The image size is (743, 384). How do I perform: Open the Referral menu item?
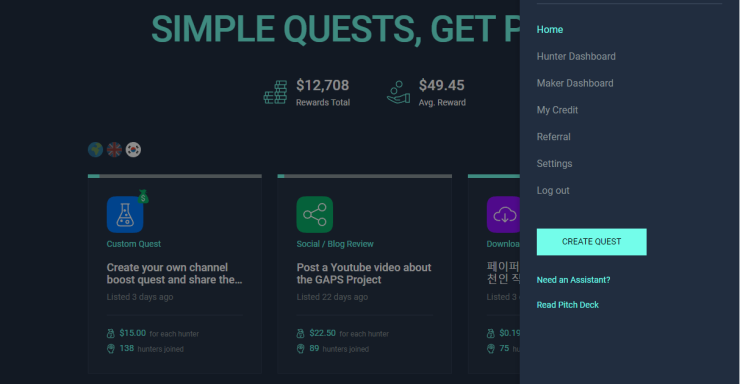[x=553, y=137]
